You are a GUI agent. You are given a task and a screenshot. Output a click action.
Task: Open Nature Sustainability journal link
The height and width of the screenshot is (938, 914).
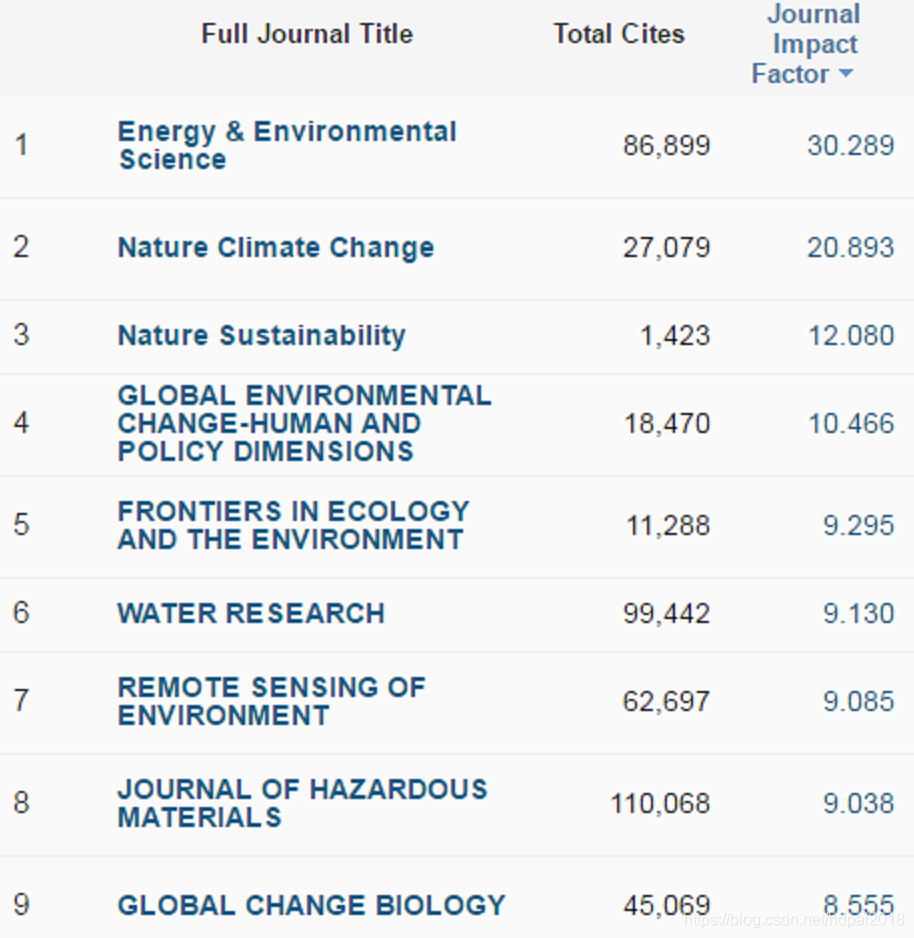click(261, 335)
